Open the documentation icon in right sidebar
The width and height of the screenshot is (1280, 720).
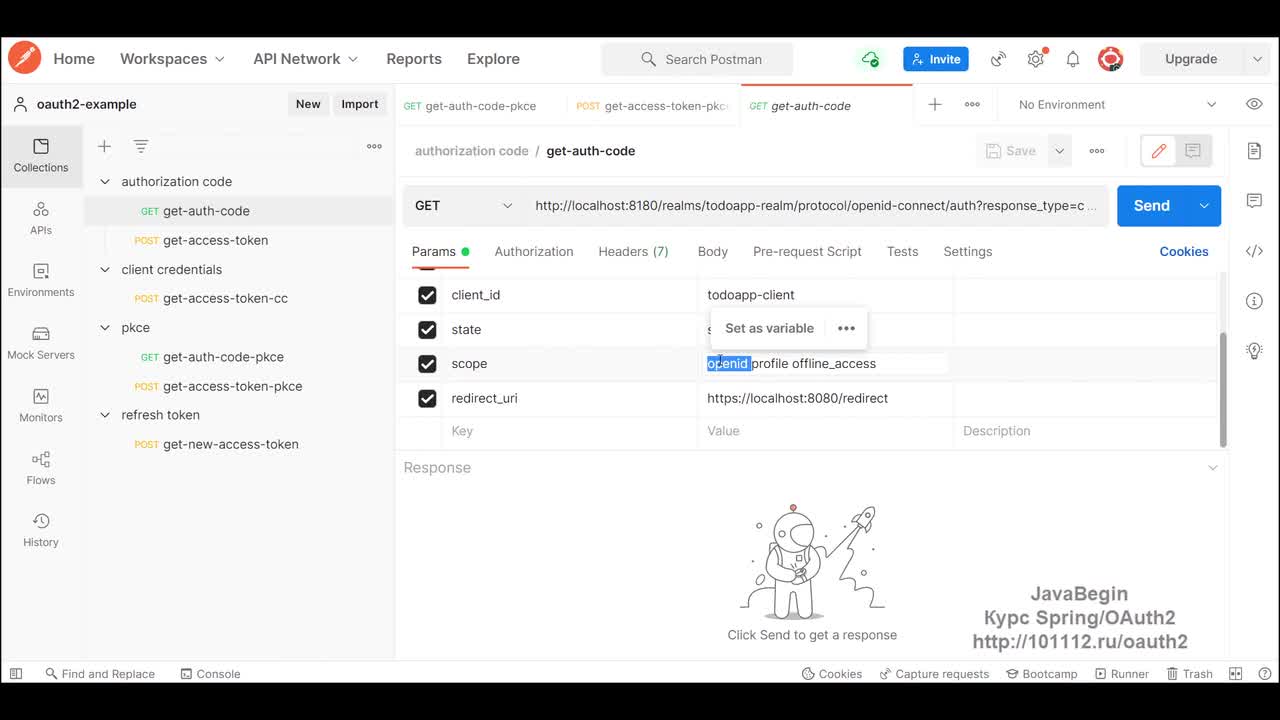tap(1254, 151)
